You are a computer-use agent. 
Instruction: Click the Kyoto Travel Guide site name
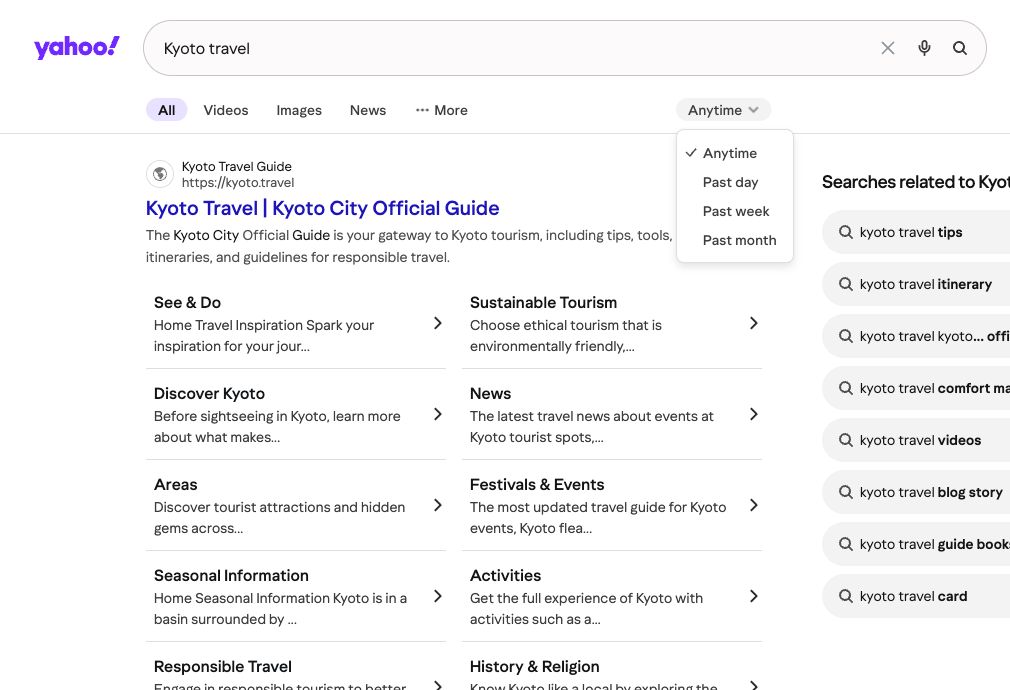click(x=236, y=166)
